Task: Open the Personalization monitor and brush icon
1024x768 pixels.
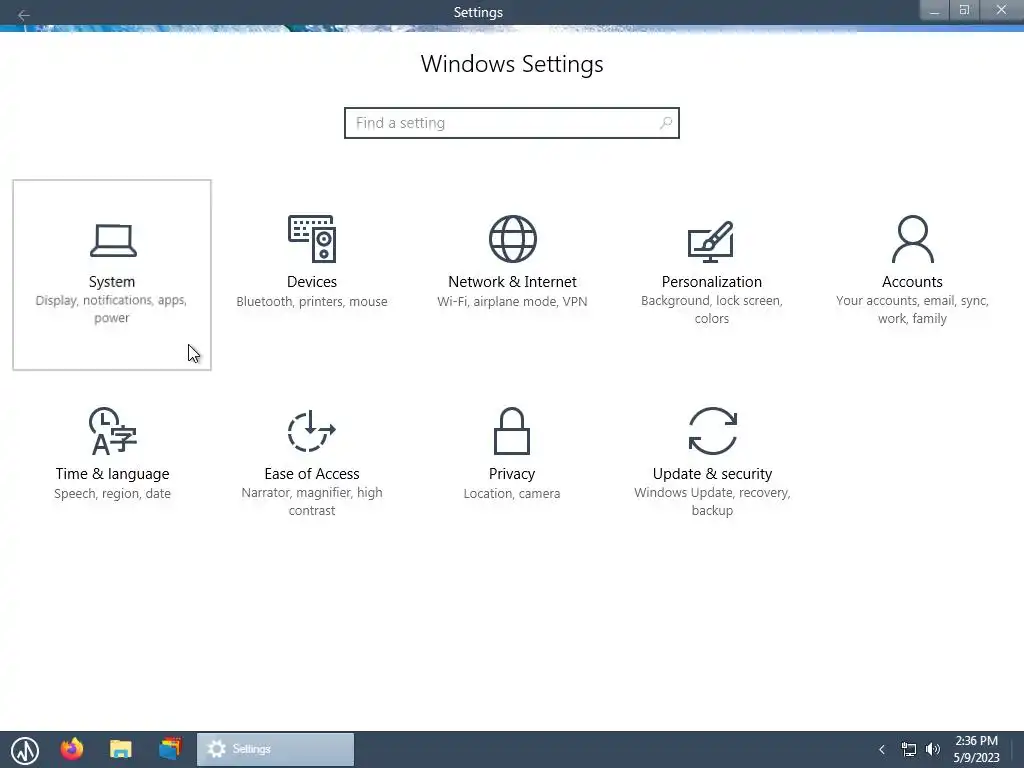Action: pos(711,241)
